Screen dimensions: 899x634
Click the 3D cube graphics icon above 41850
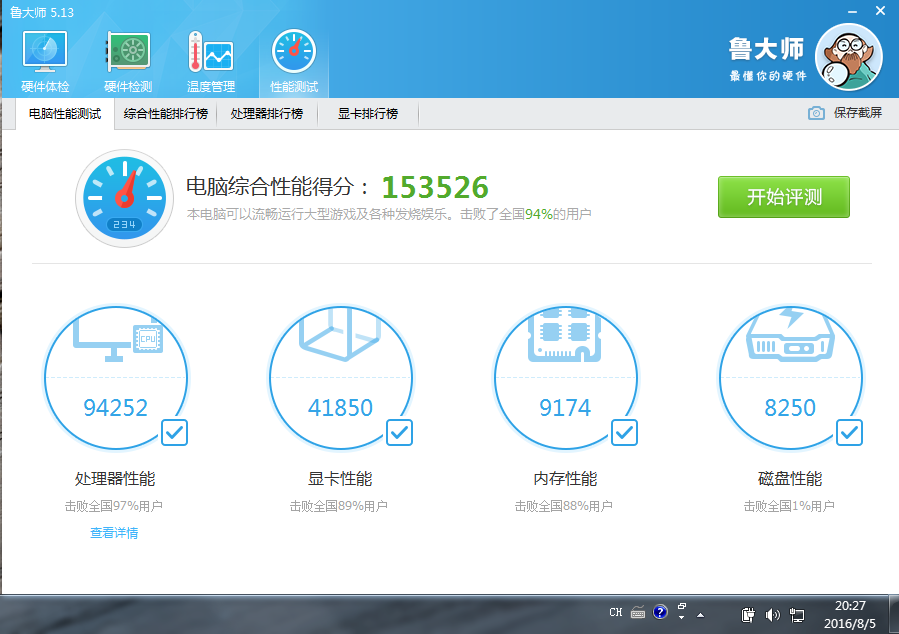pyautogui.click(x=339, y=334)
